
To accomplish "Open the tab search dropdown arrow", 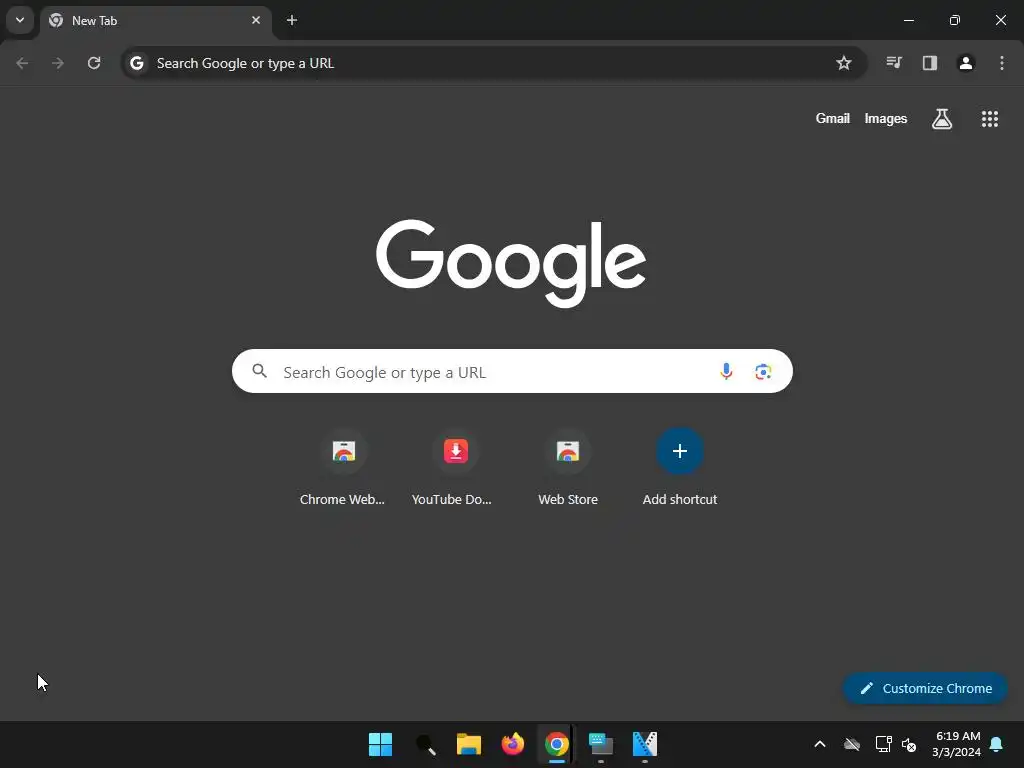I will tap(20, 20).
